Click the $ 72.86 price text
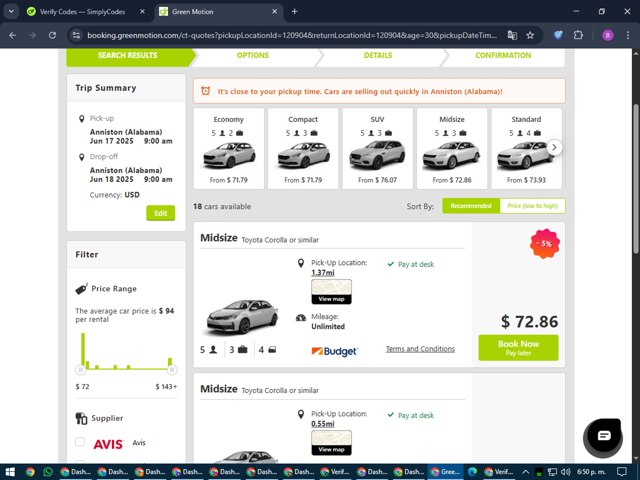Viewport: 640px width, 480px height. click(x=529, y=322)
